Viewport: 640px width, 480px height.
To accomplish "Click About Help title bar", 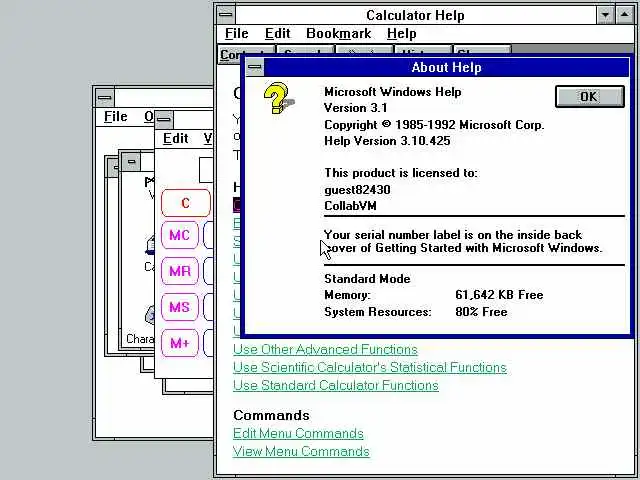I will coord(447,67).
